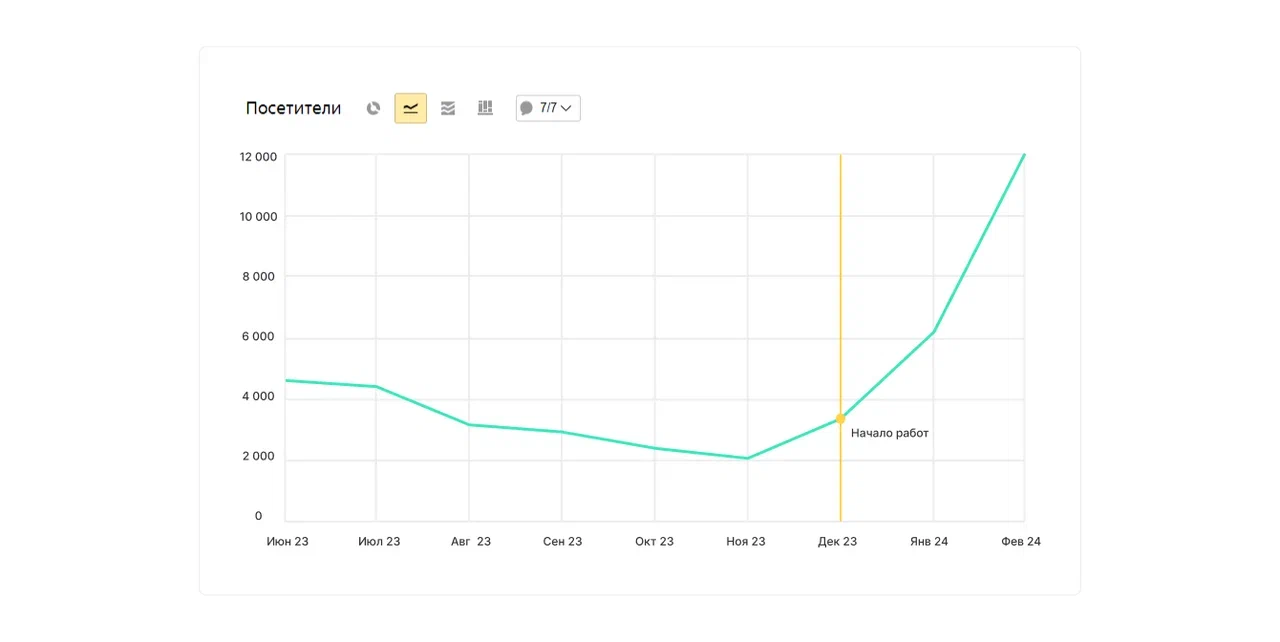Click the Посетители chart title

pyautogui.click(x=293, y=108)
